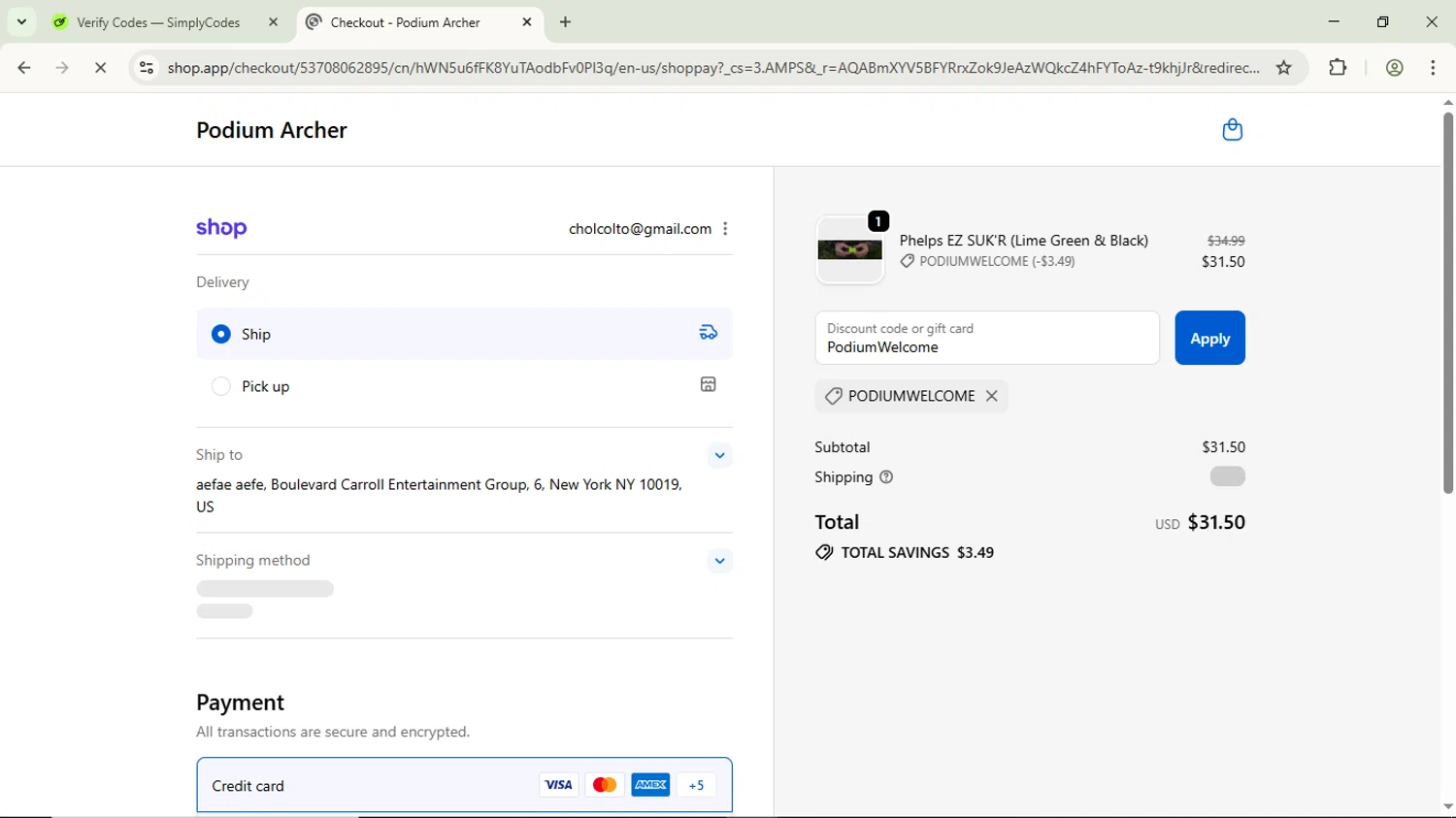The width and height of the screenshot is (1456, 818).
Task: Open the browser Extensions icon
Action: [x=1338, y=68]
